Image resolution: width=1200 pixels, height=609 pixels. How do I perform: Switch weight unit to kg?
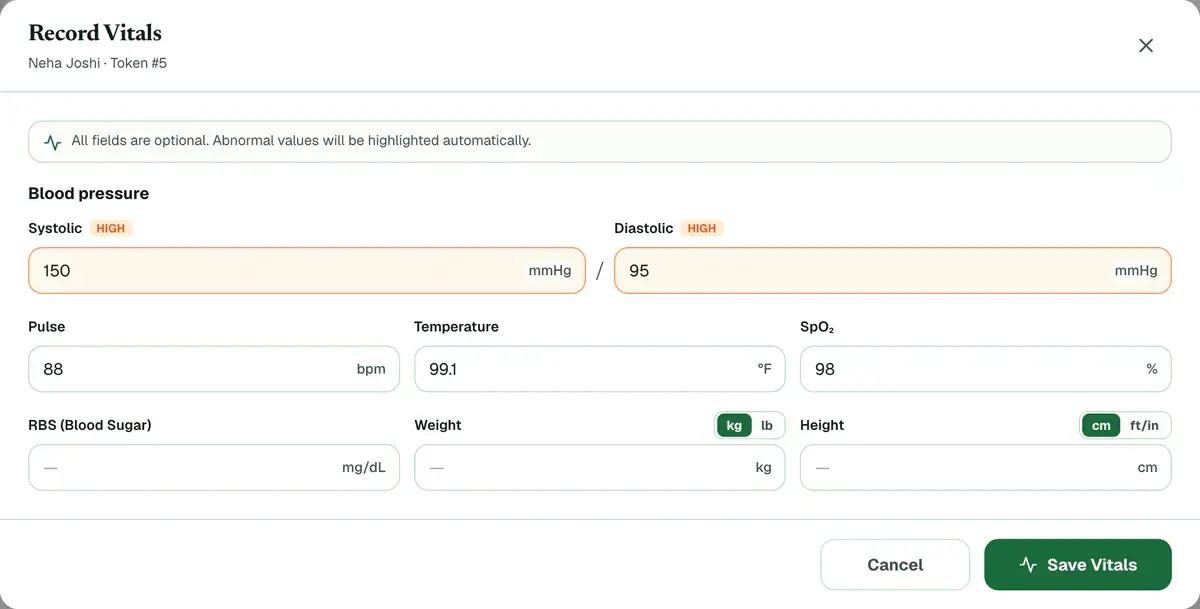(734, 425)
